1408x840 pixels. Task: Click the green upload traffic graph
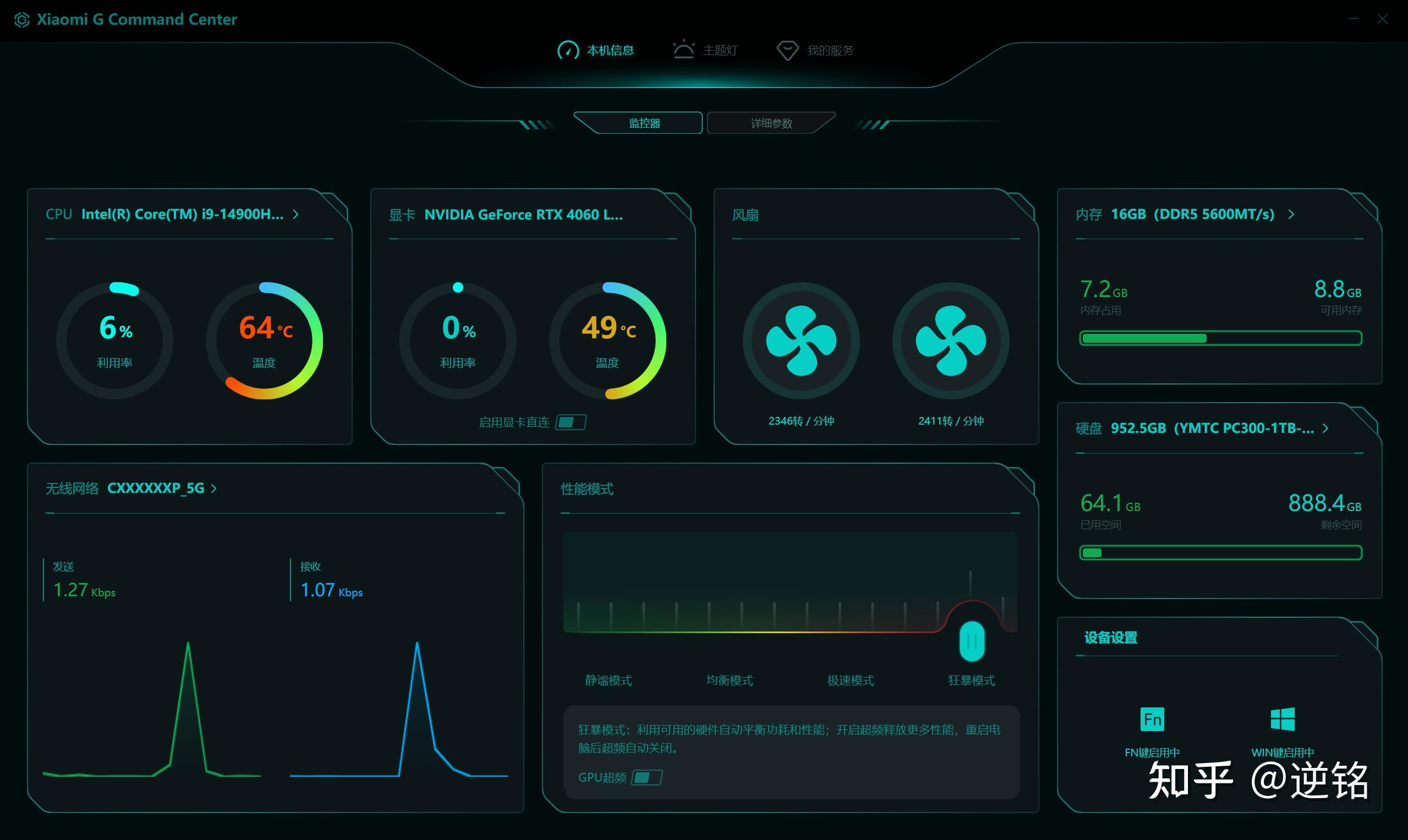(152, 709)
